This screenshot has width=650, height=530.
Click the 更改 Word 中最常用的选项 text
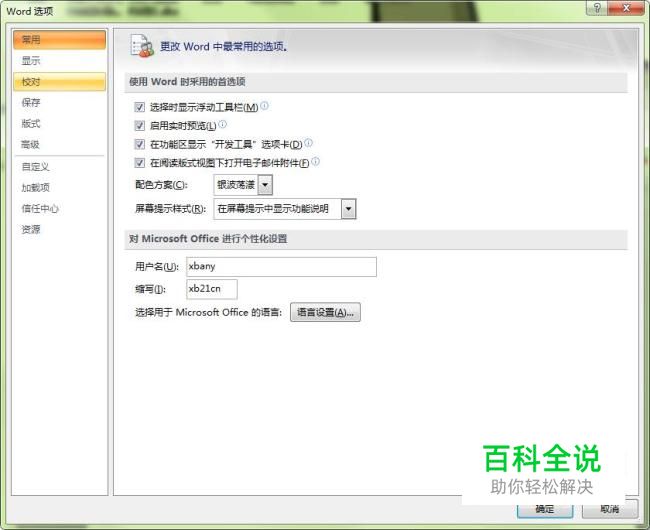point(224,46)
